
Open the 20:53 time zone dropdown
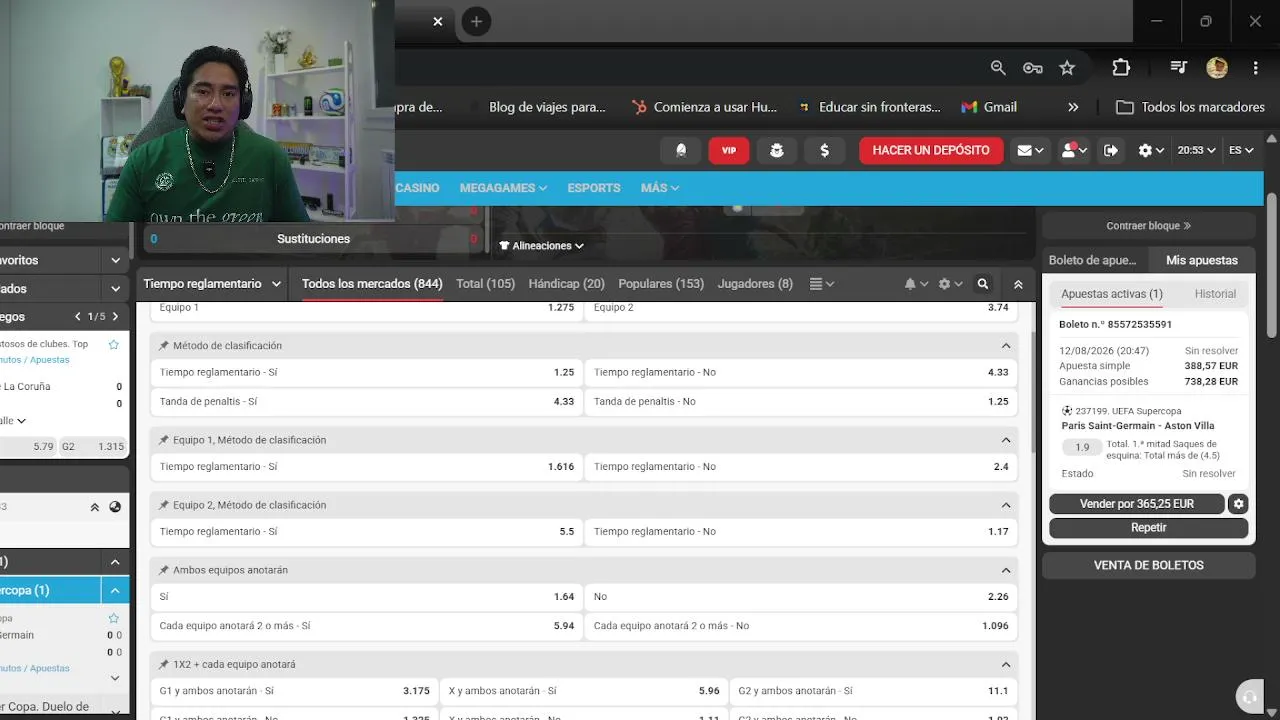[x=1196, y=150]
